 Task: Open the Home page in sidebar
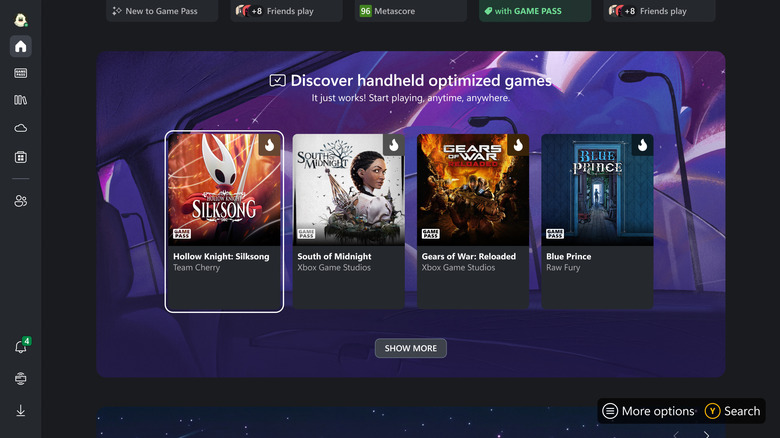coord(21,46)
